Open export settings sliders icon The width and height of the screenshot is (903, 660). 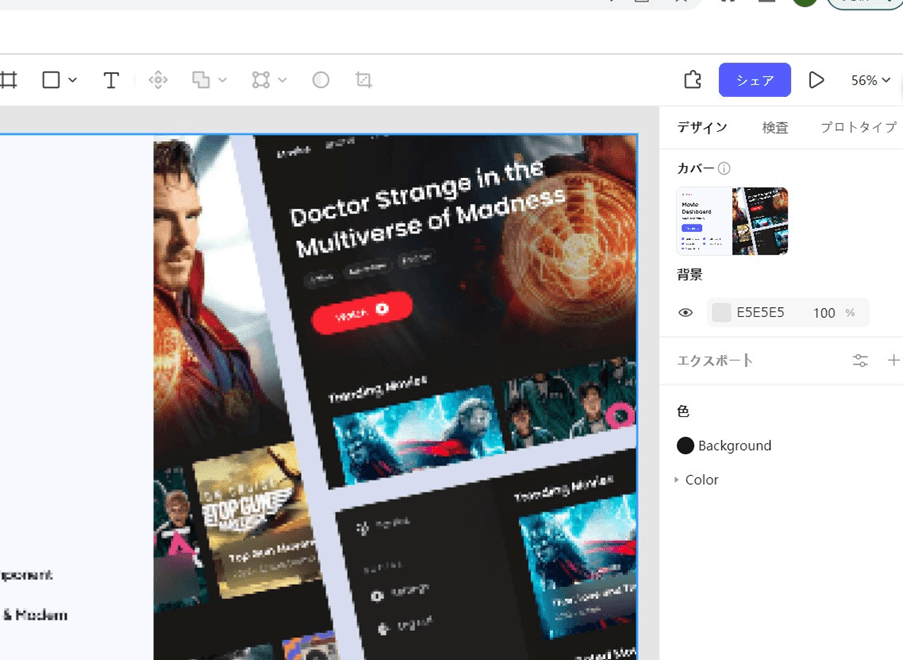[x=860, y=361]
